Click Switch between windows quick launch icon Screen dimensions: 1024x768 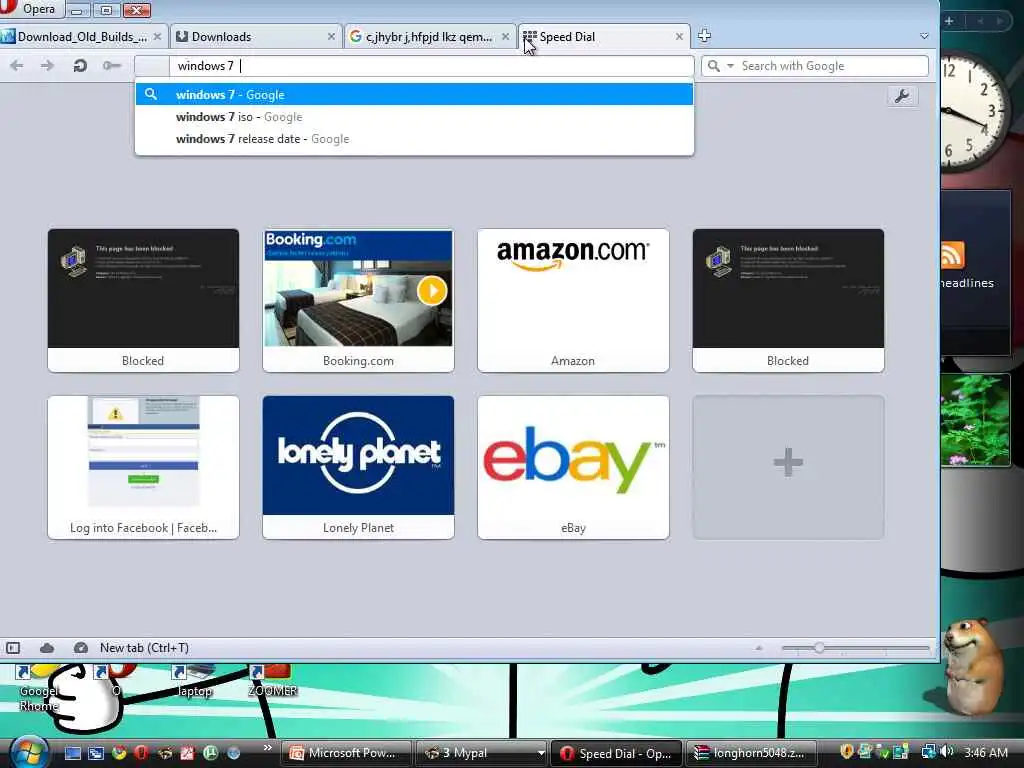96,753
